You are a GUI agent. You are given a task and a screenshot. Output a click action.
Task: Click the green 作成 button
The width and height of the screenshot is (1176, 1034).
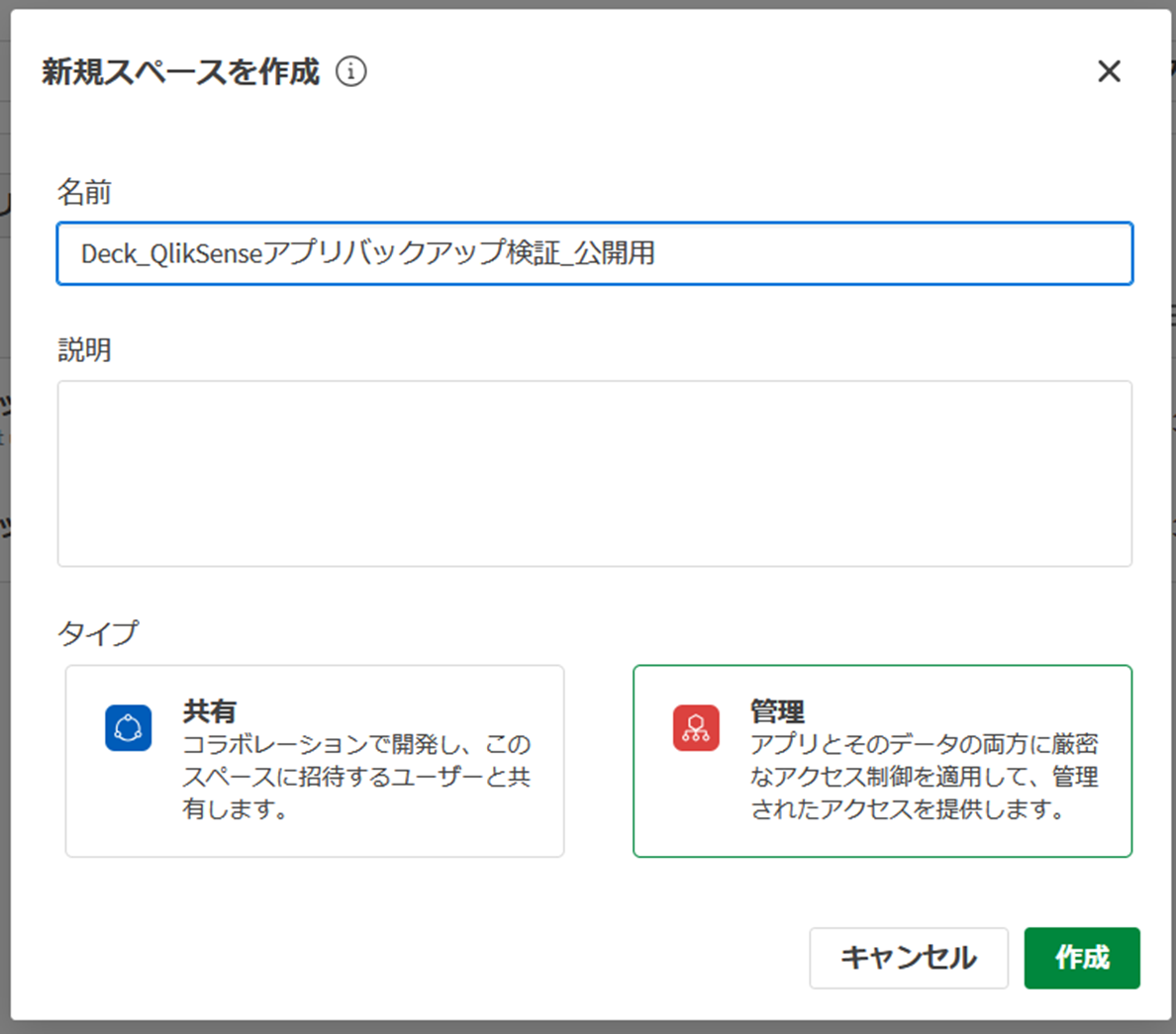[1082, 958]
